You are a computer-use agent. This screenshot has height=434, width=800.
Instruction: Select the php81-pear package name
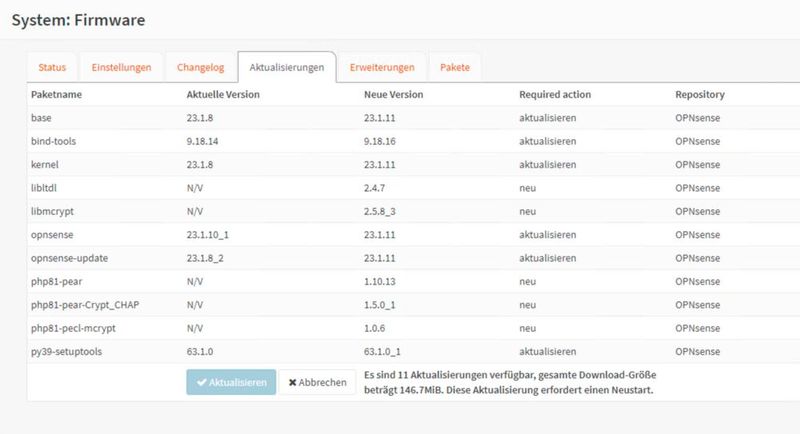tap(56, 282)
